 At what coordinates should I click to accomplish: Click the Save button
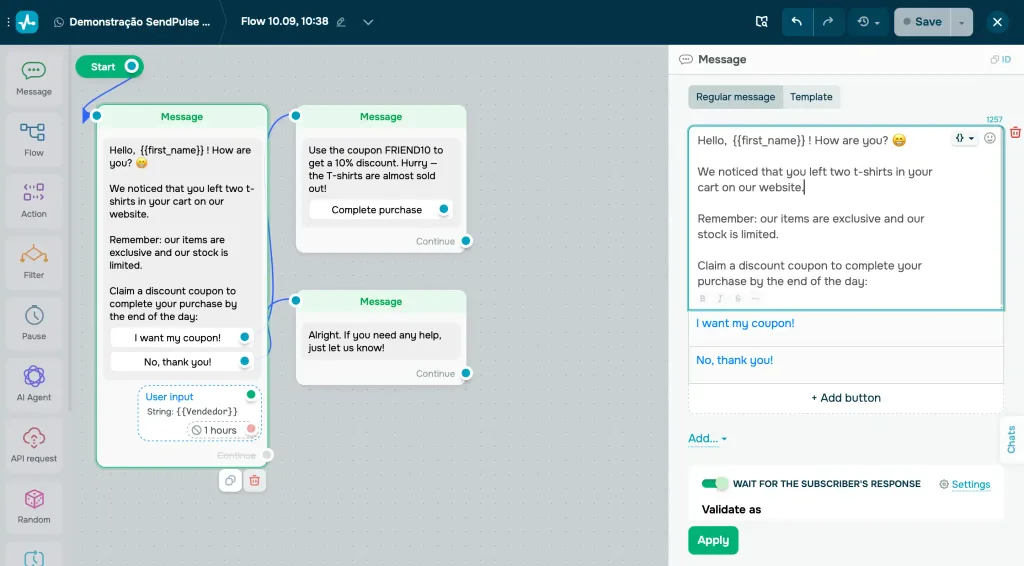(922, 22)
